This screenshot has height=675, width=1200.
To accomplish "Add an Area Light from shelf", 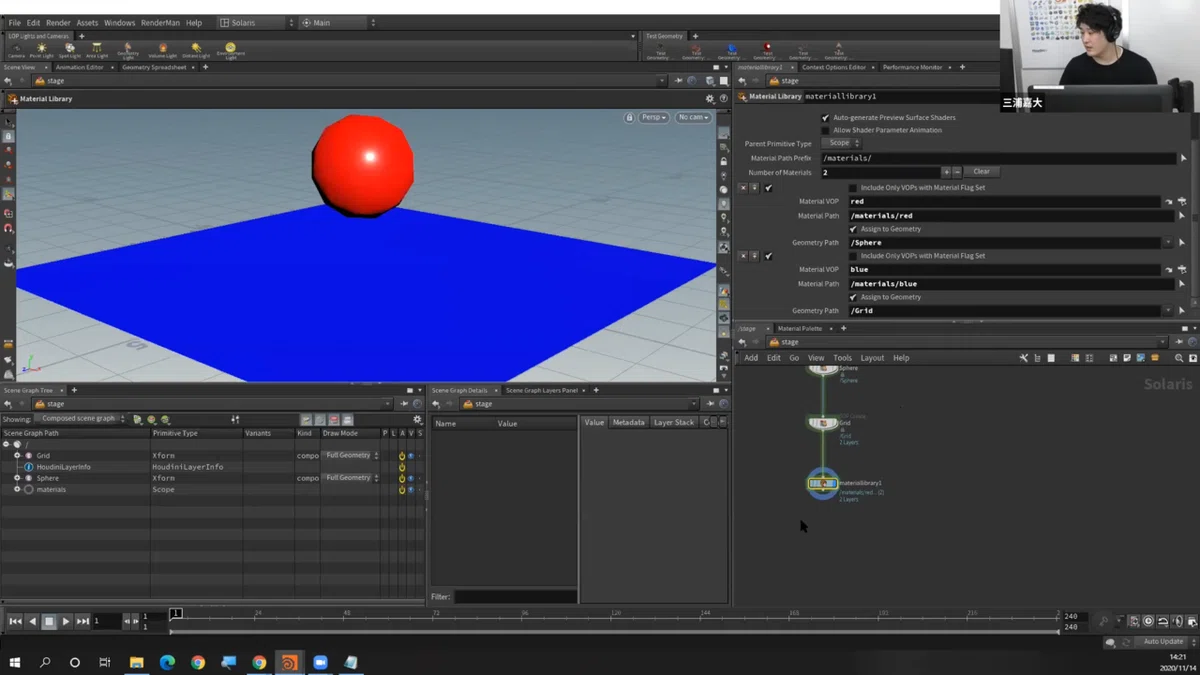I will (97, 50).
